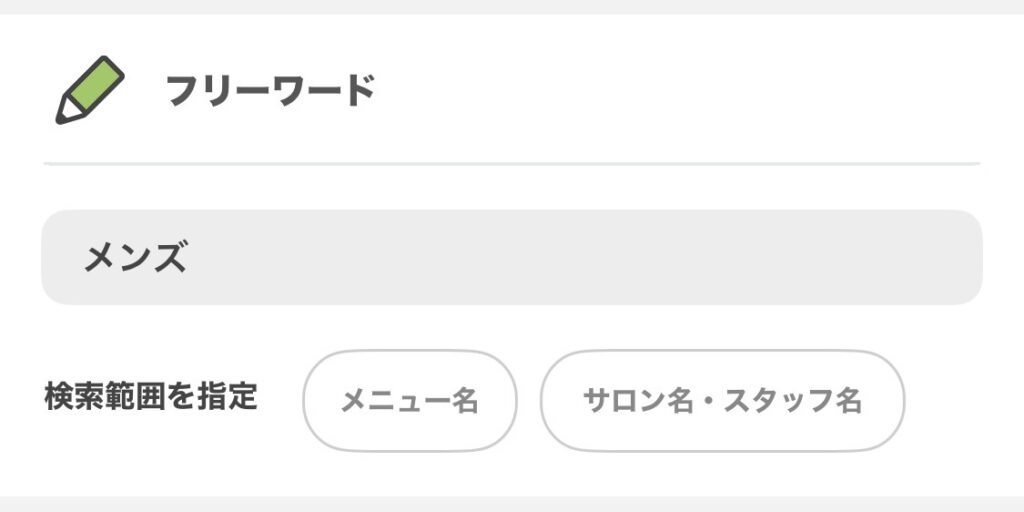Click the メンズ text in the field
1024x512 pixels.
tap(135, 259)
